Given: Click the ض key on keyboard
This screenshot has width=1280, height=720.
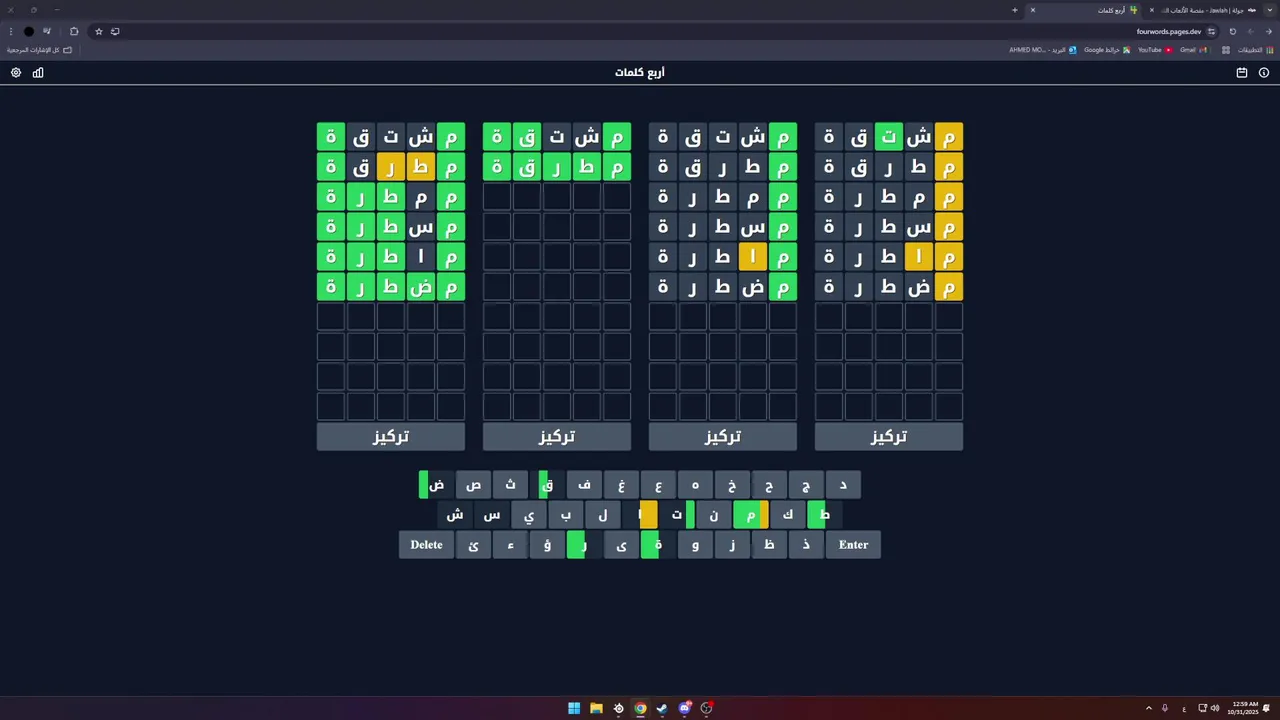Looking at the screenshot, I should tap(436, 485).
